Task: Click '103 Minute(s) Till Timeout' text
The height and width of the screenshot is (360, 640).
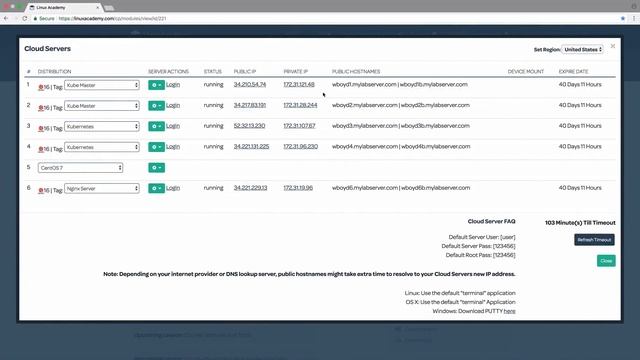Action: (x=580, y=223)
